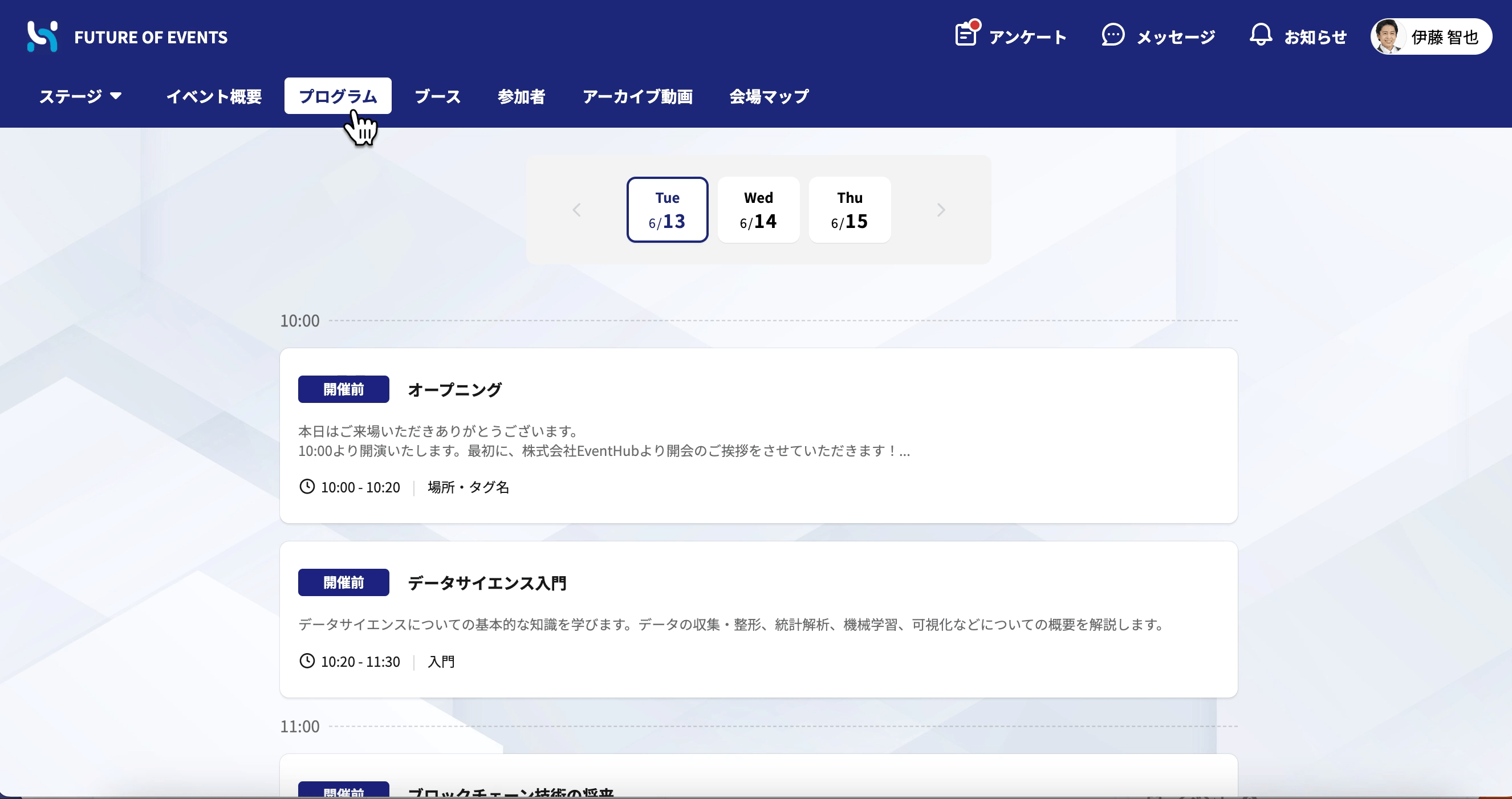Viewport: 1512px width, 799px height.
Task: Select the プログラム tab
Action: click(x=338, y=96)
